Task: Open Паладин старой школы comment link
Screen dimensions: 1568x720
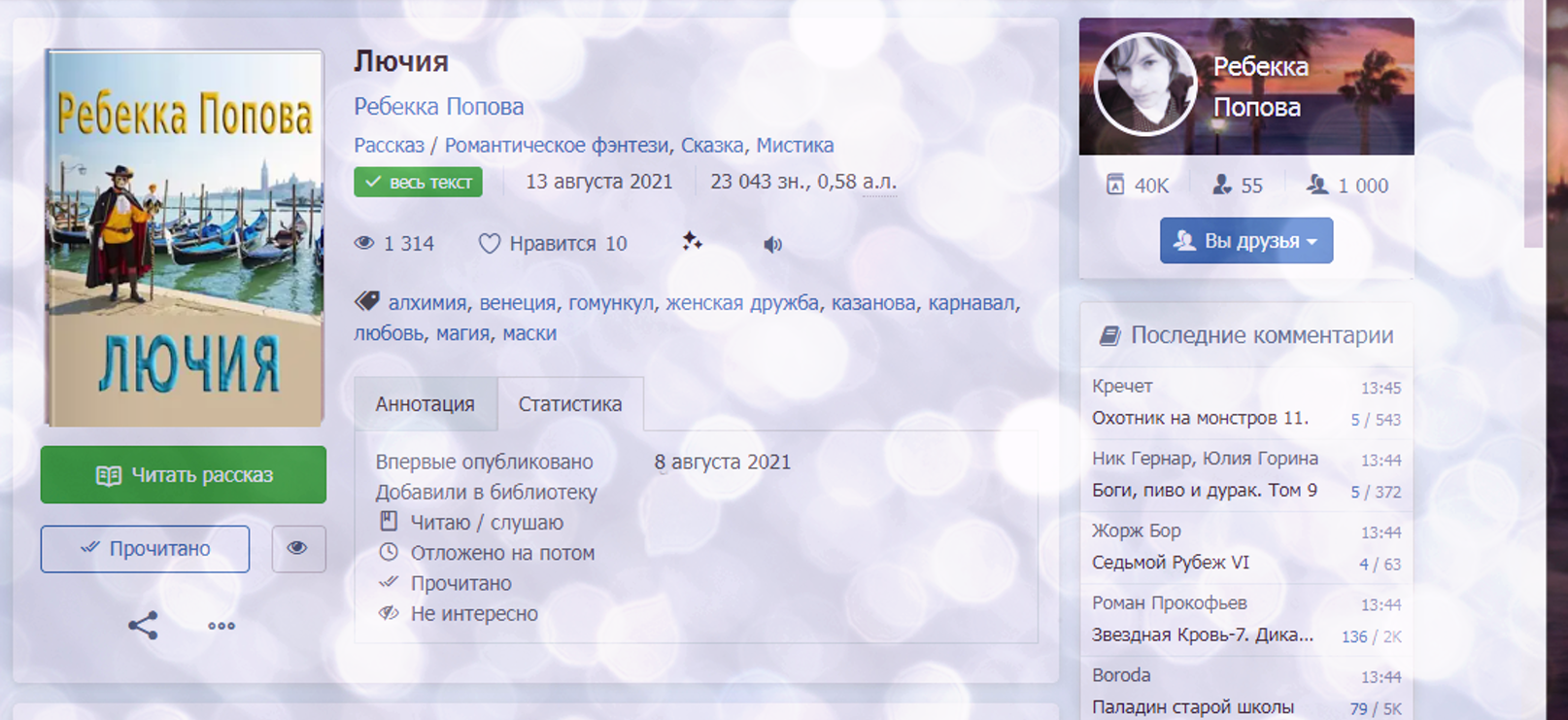Action: 1193,706
